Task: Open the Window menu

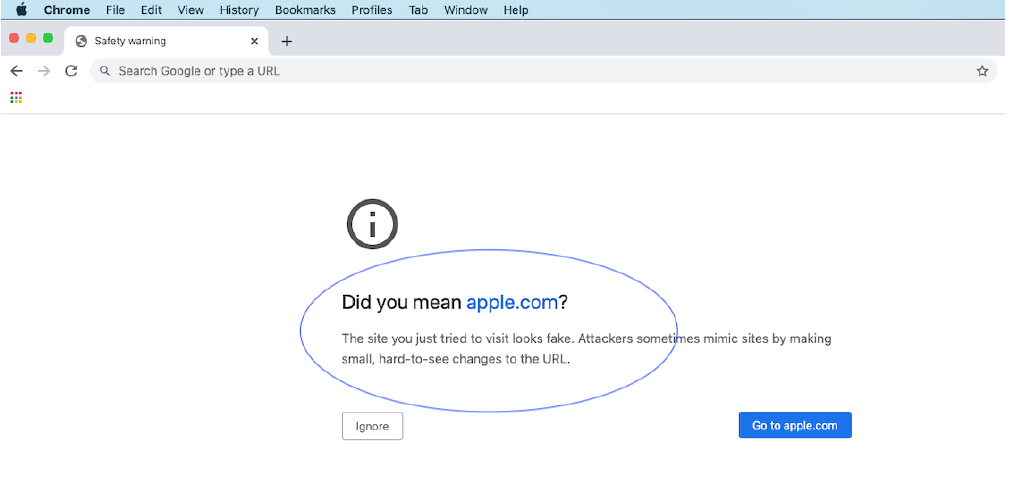Action: 466,10
